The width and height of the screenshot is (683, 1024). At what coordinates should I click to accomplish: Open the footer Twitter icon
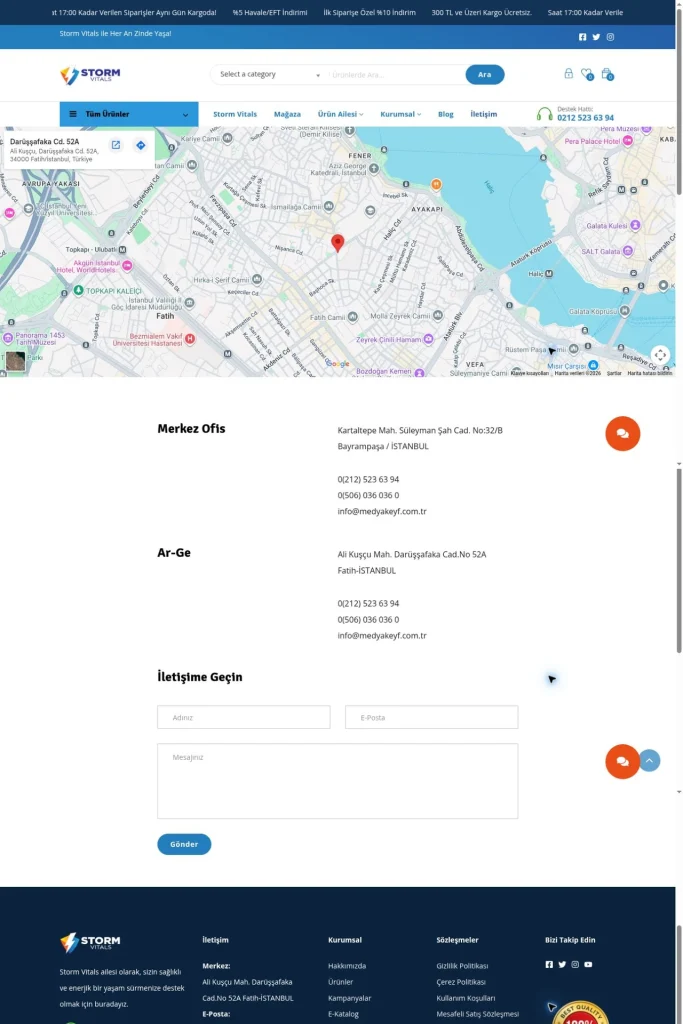click(x=562, y=965)
